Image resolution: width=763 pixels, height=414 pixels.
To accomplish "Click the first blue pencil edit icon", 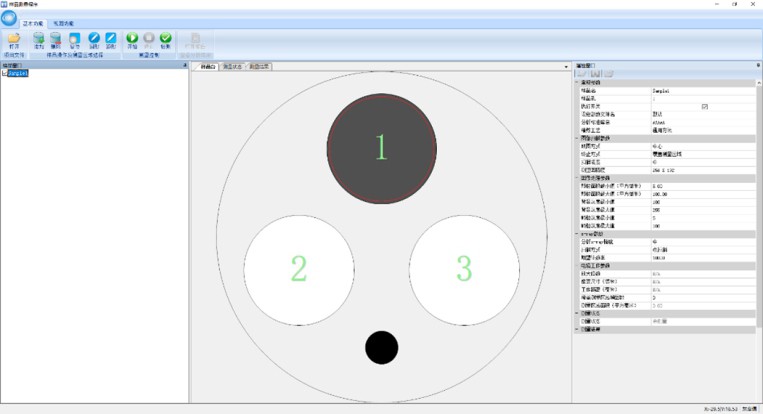I will point(93,39).
